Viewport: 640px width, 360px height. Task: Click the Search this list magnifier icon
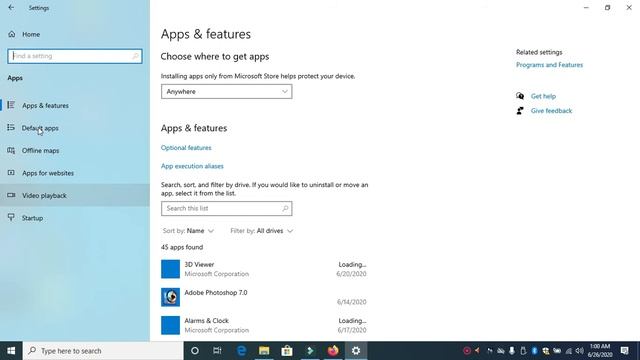click(285, 208)
